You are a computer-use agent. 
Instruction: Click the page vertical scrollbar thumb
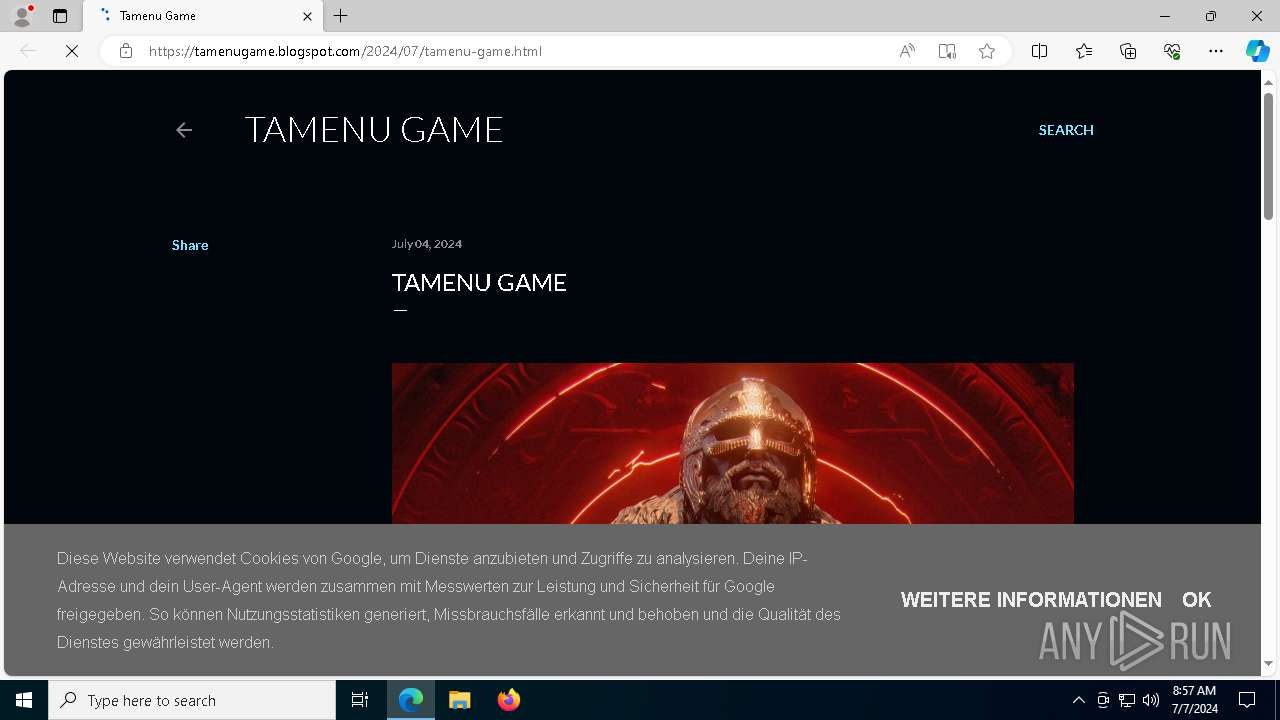(x=1268, y=156)
